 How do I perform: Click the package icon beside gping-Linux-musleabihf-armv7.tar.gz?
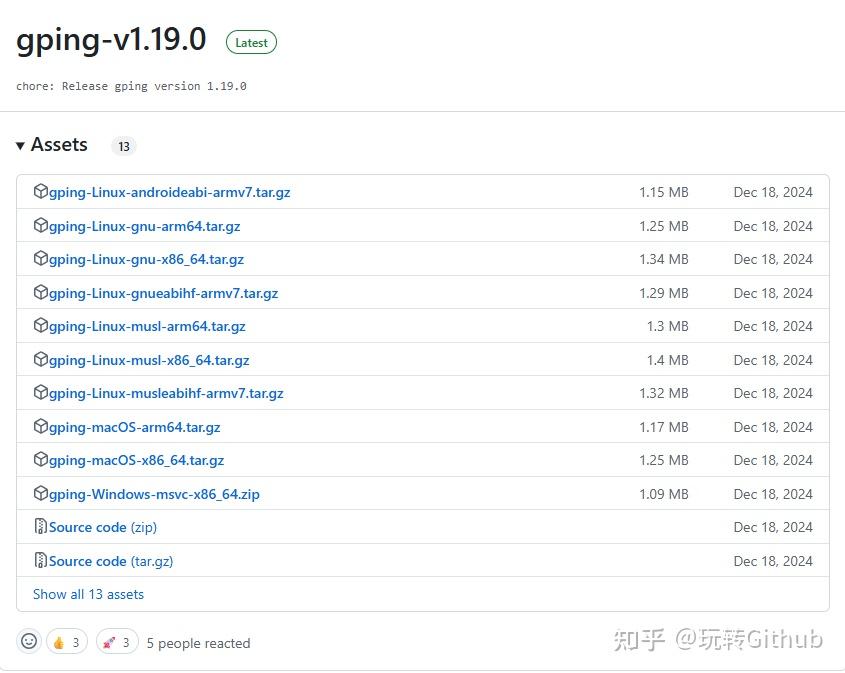point(40,393)
